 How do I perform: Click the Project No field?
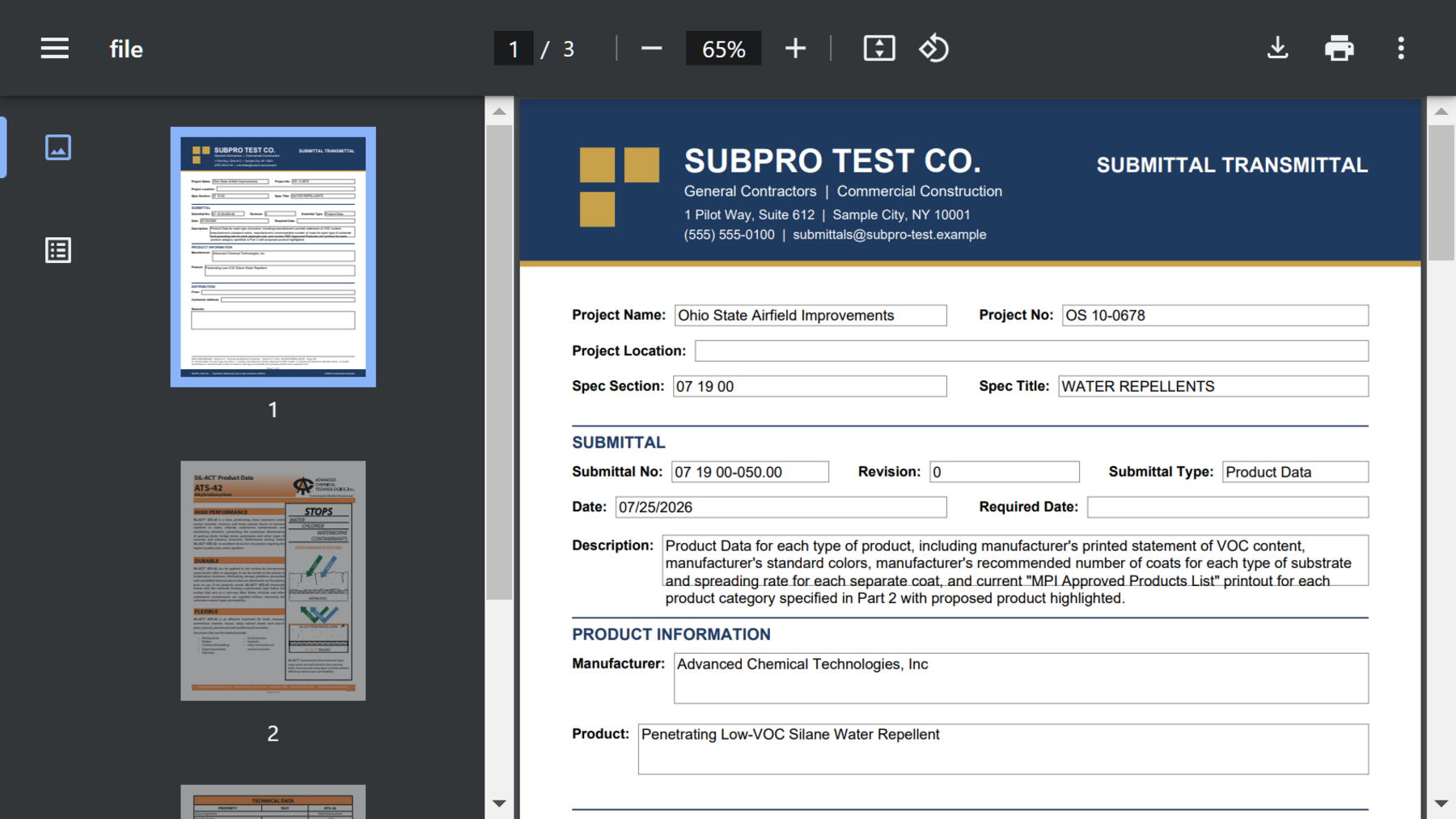[x=1215, y=316]
